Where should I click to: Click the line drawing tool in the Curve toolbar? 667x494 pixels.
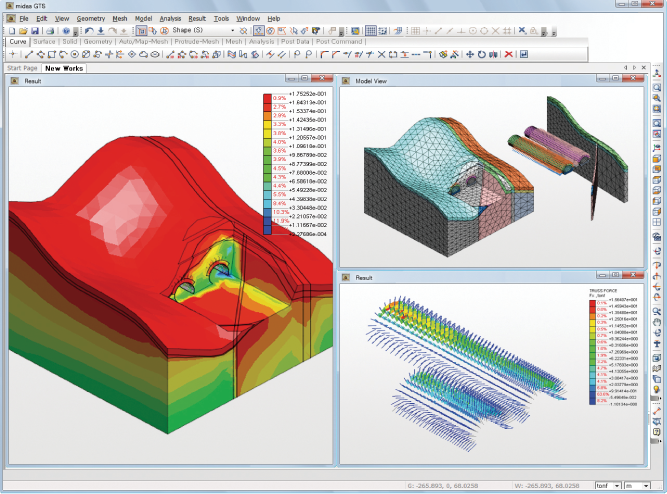tap(29, 54)
